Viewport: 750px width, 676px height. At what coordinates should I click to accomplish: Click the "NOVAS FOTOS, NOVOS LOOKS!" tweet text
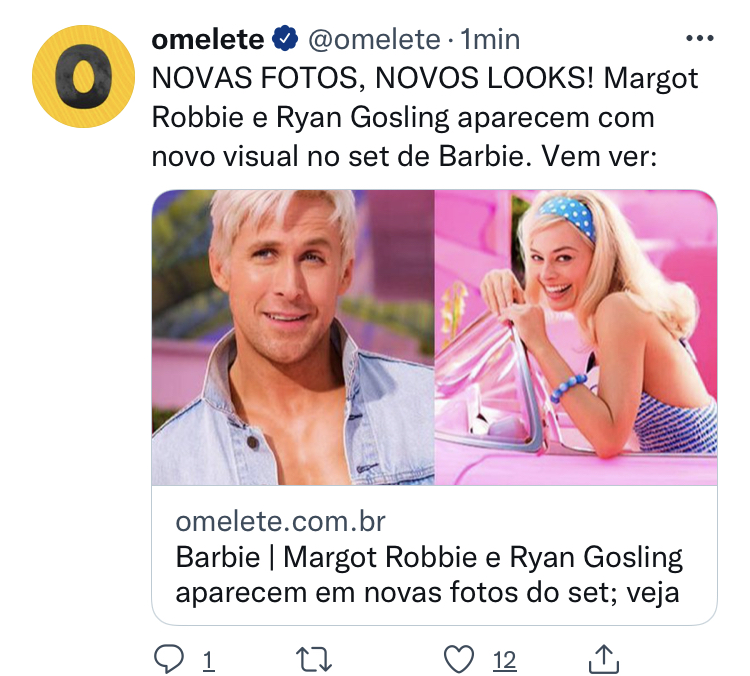pyautogui.click(x=375, y=79)
